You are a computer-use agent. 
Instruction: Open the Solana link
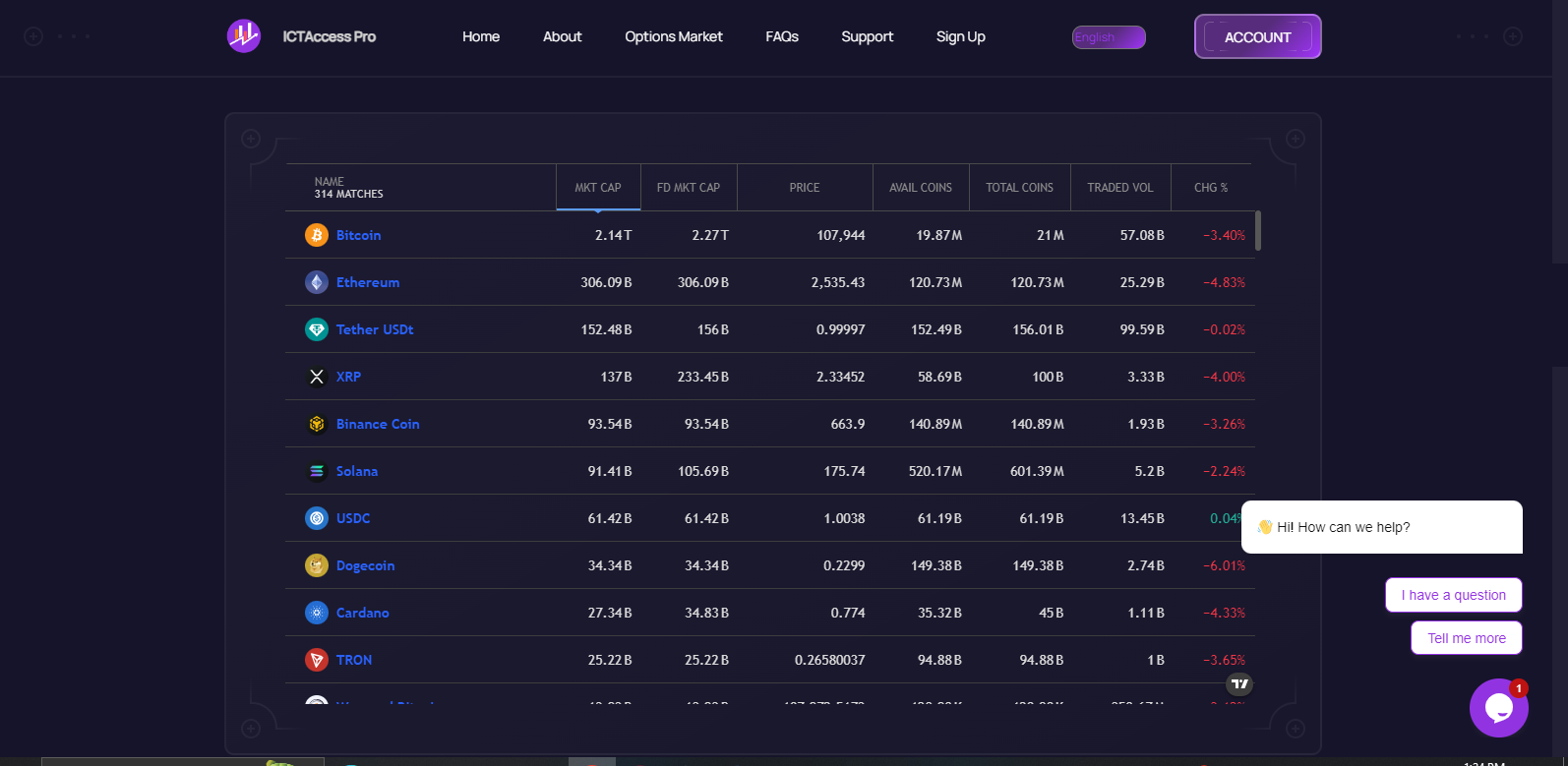coord(357,471)
